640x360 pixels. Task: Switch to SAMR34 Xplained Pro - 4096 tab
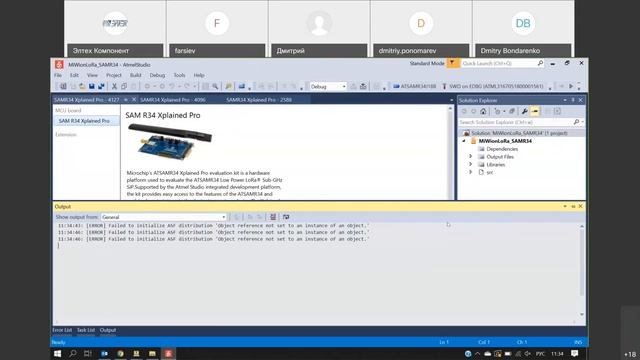click(173, 100)
